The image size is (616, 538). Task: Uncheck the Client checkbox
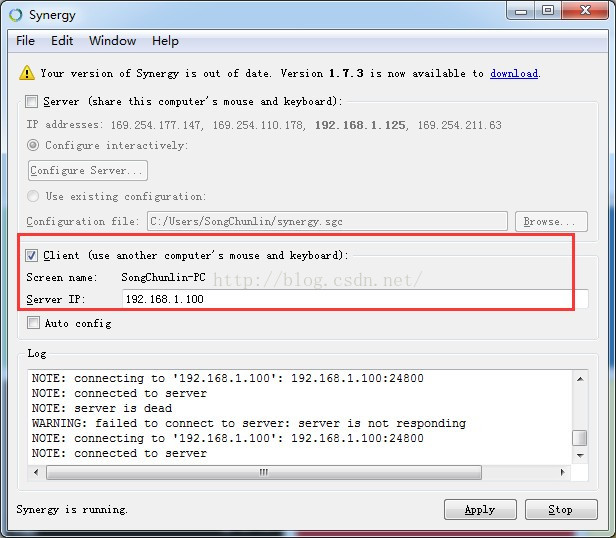tap(31, 255)
